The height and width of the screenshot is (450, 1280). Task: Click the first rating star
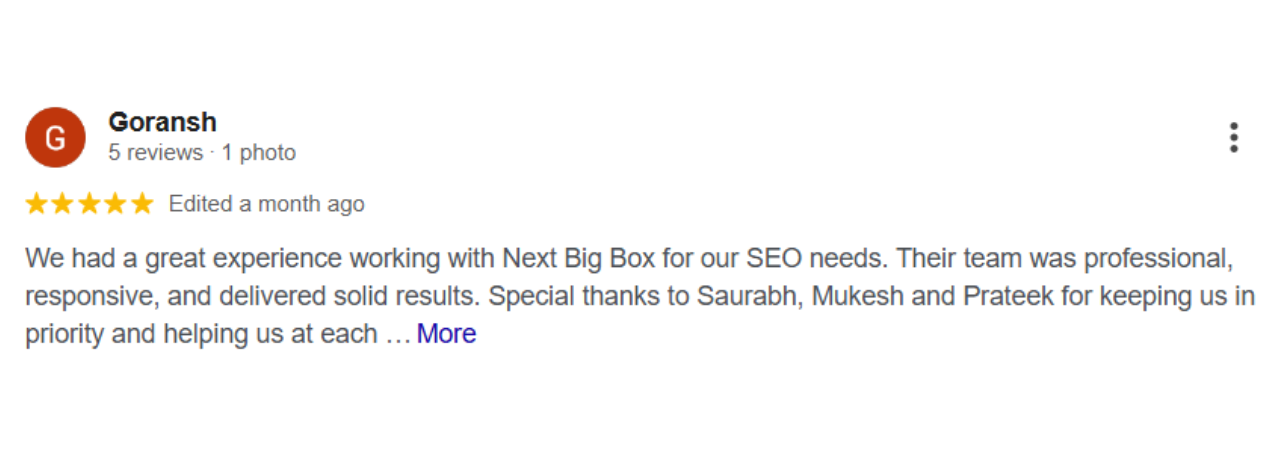tap(37, 205)
